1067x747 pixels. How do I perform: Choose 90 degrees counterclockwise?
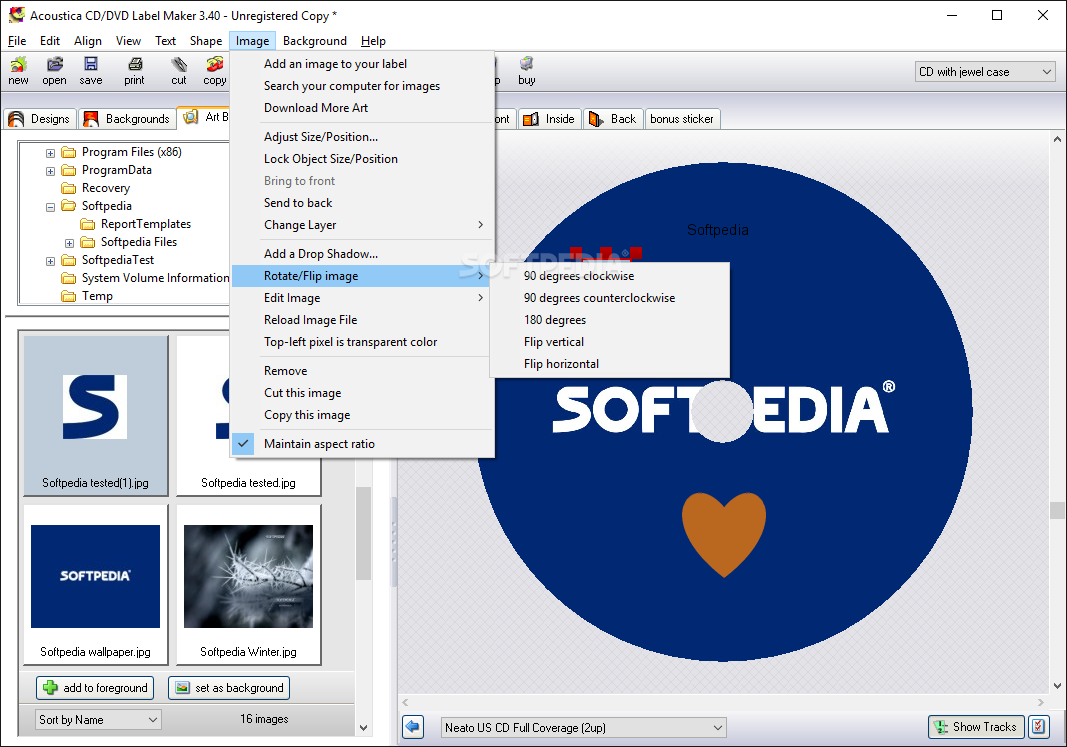coord(609,298)
